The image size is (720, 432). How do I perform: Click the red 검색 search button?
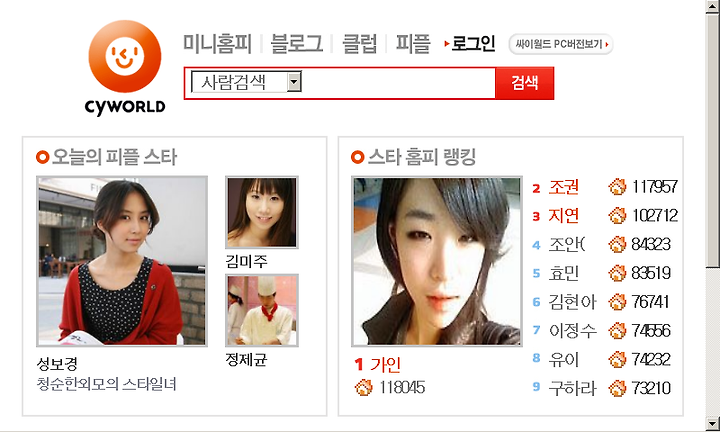[524, 83]
